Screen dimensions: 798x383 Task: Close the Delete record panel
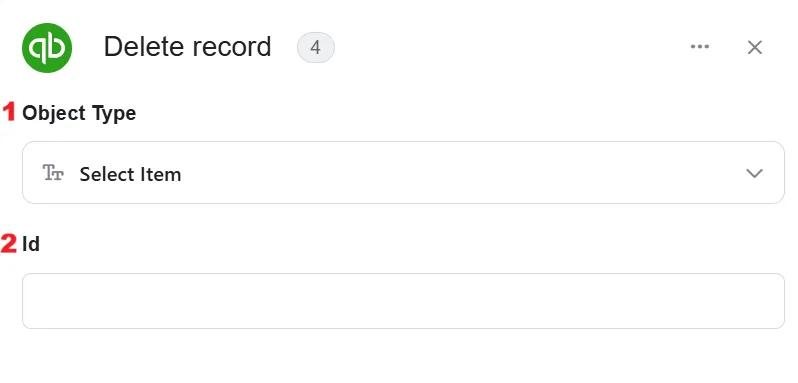(x=755, y=47)
